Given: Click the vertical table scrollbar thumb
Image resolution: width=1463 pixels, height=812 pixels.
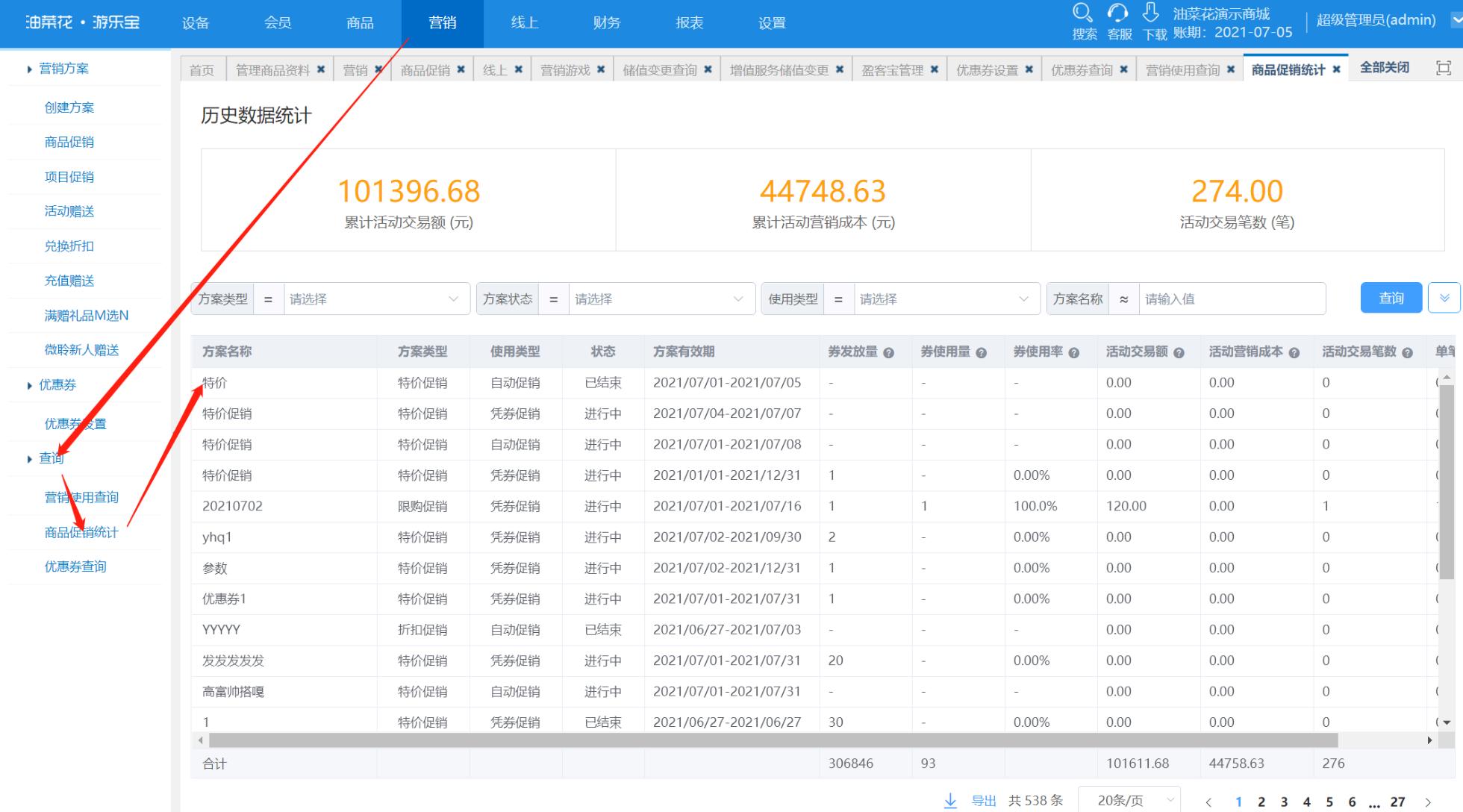Looking at the screenshot, I should 1446,481.
